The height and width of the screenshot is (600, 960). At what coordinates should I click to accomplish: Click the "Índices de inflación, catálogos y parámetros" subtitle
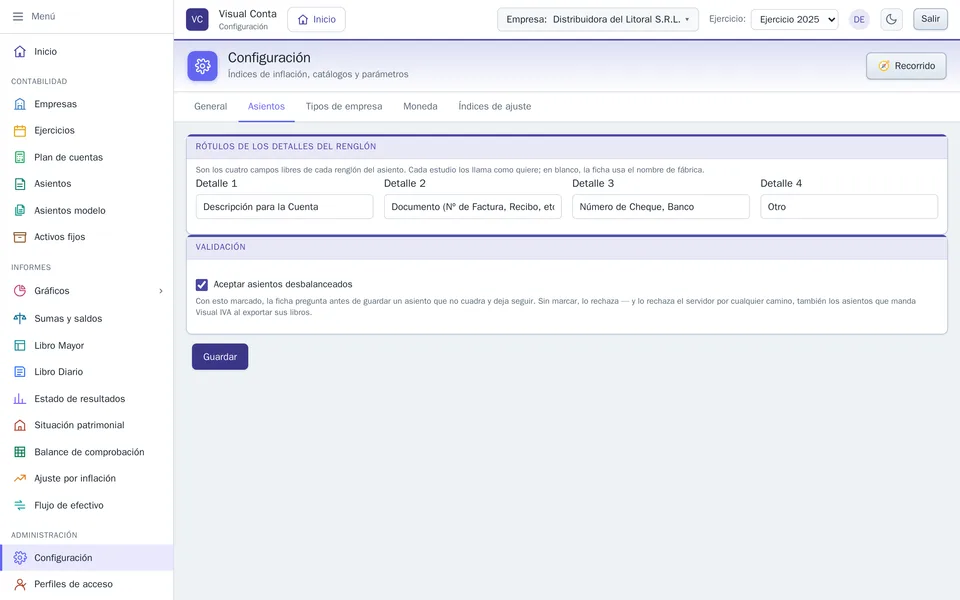(318, 74)
